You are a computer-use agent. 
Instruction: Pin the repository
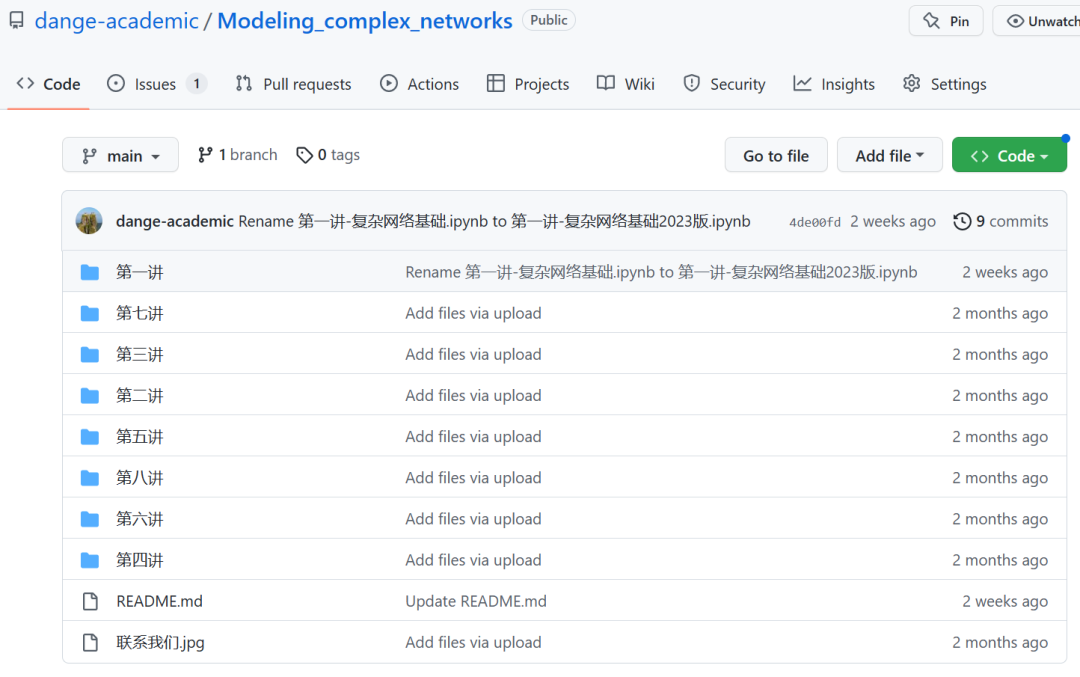[945, 19]
